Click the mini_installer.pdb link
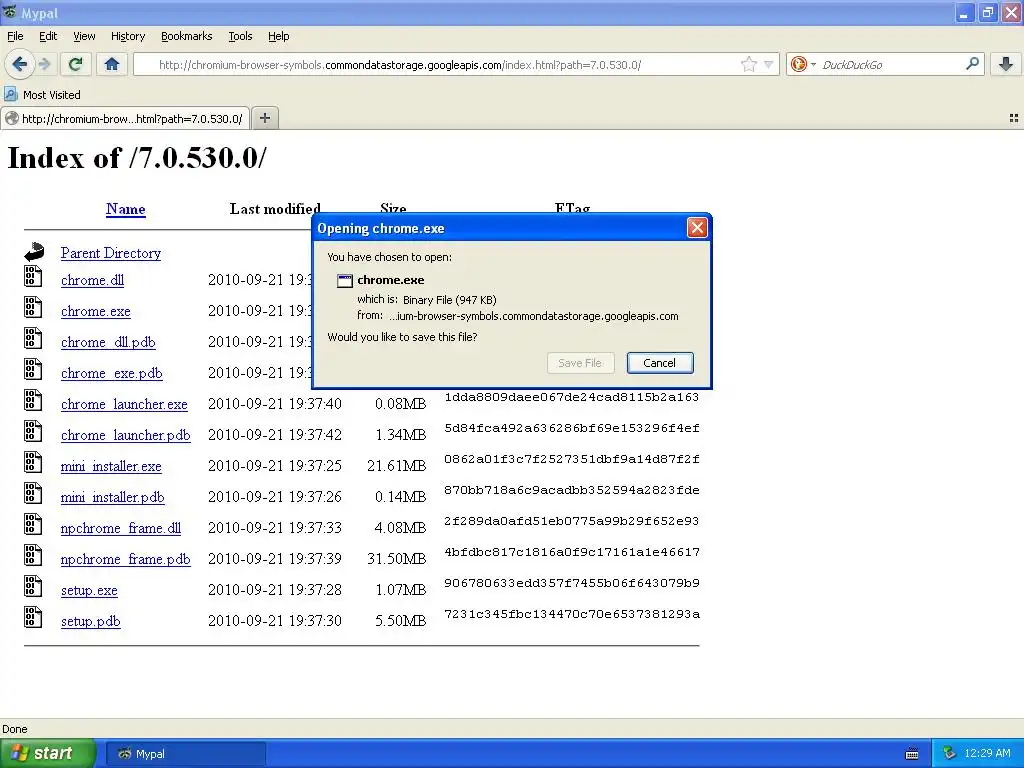The width and height of the screenshot is (1024, 768). [x=112, y=497]
